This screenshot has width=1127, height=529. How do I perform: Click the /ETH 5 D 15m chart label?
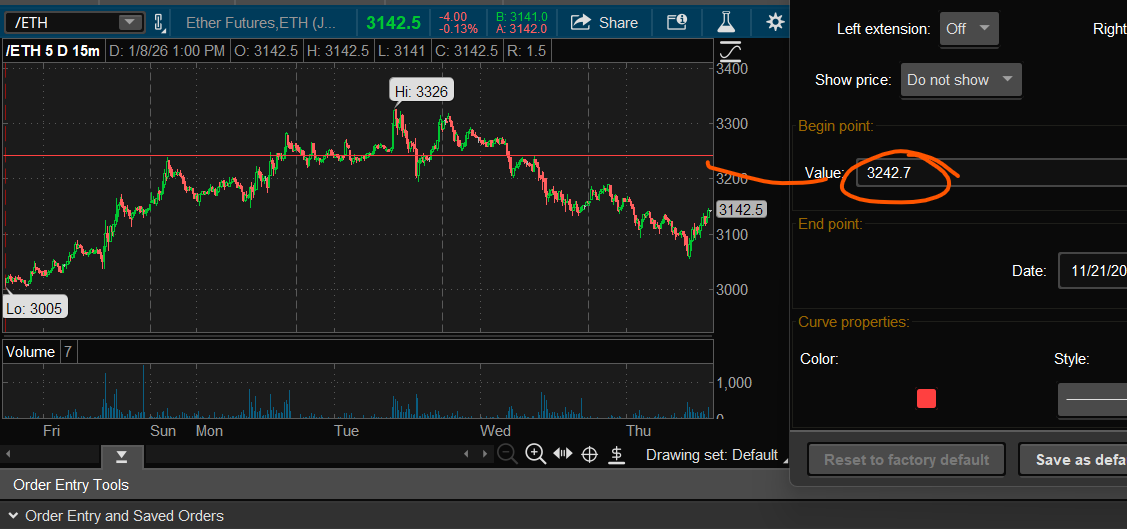pos(54,52)
